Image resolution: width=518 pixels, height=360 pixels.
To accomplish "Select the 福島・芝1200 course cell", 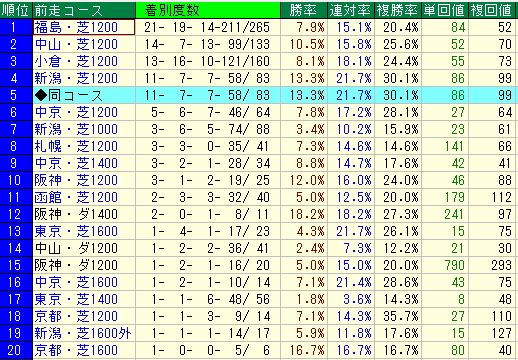I will [x=84, y=27].
